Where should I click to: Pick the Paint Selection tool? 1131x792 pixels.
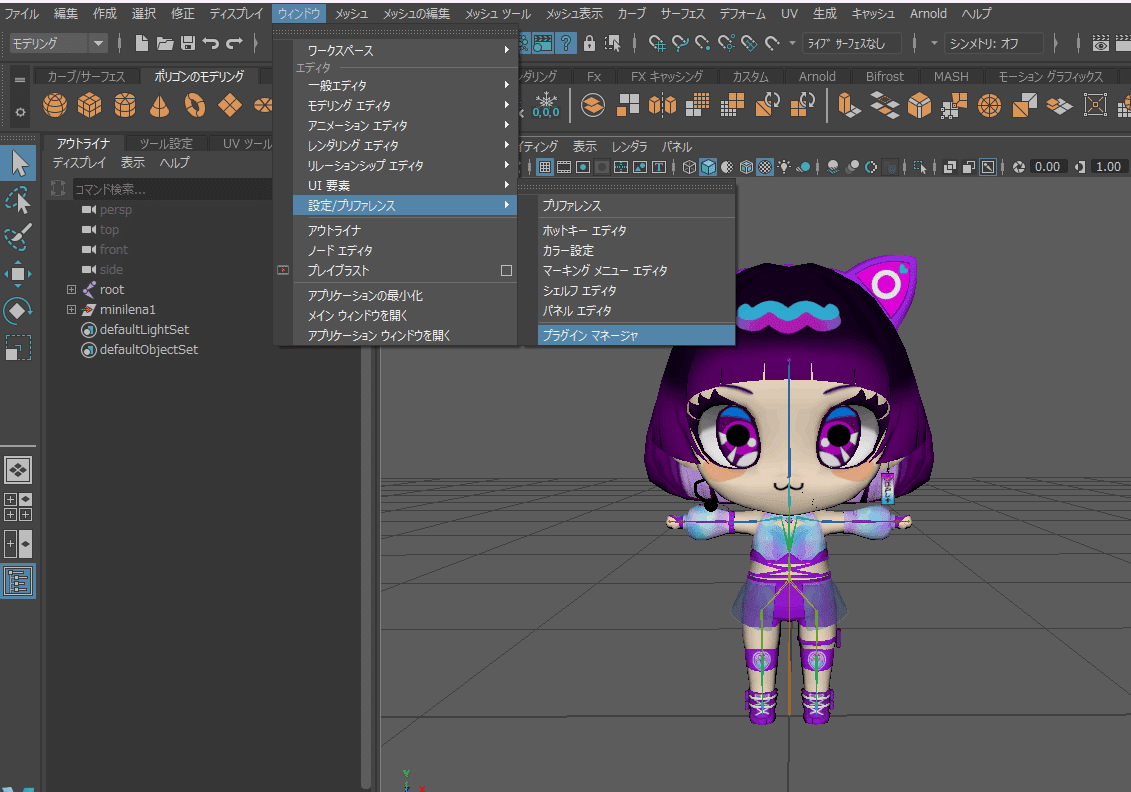[19, 237]
